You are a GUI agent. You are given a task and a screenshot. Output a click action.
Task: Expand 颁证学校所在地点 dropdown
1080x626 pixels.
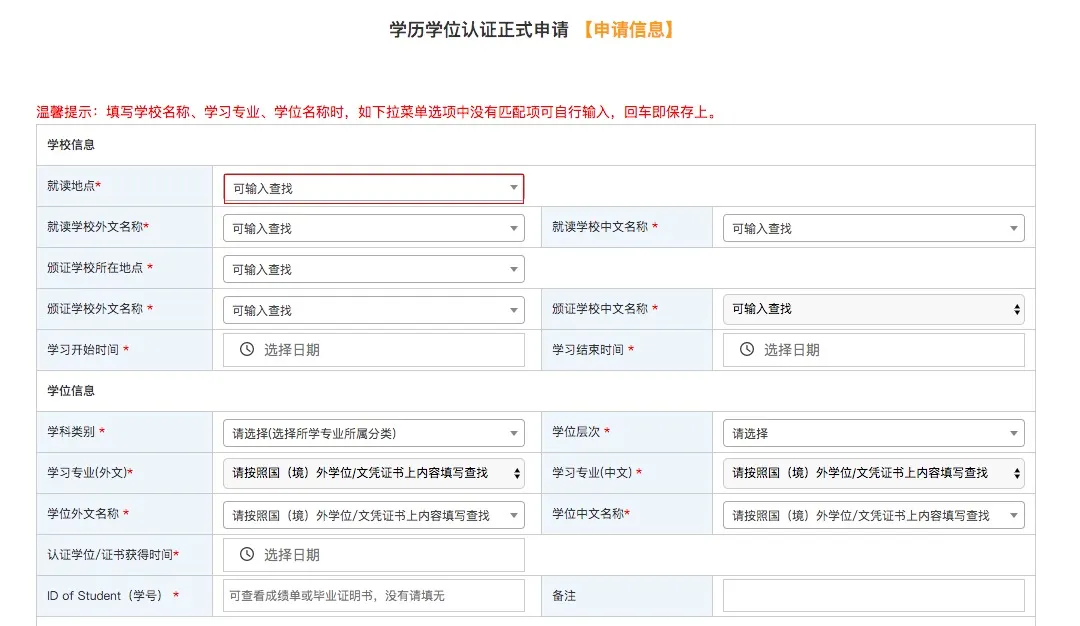point(373,270)
